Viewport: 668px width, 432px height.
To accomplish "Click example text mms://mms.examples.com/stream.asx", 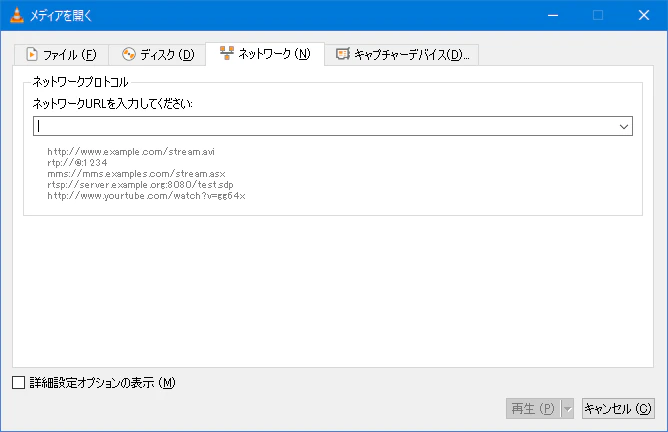I will (x=136, y=174).
